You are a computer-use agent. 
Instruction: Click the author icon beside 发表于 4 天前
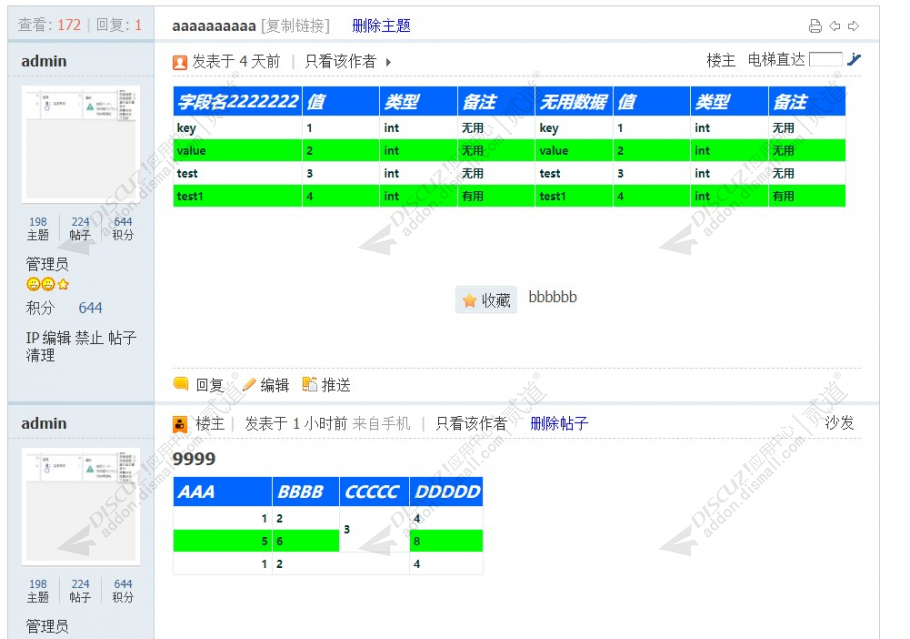180,62
